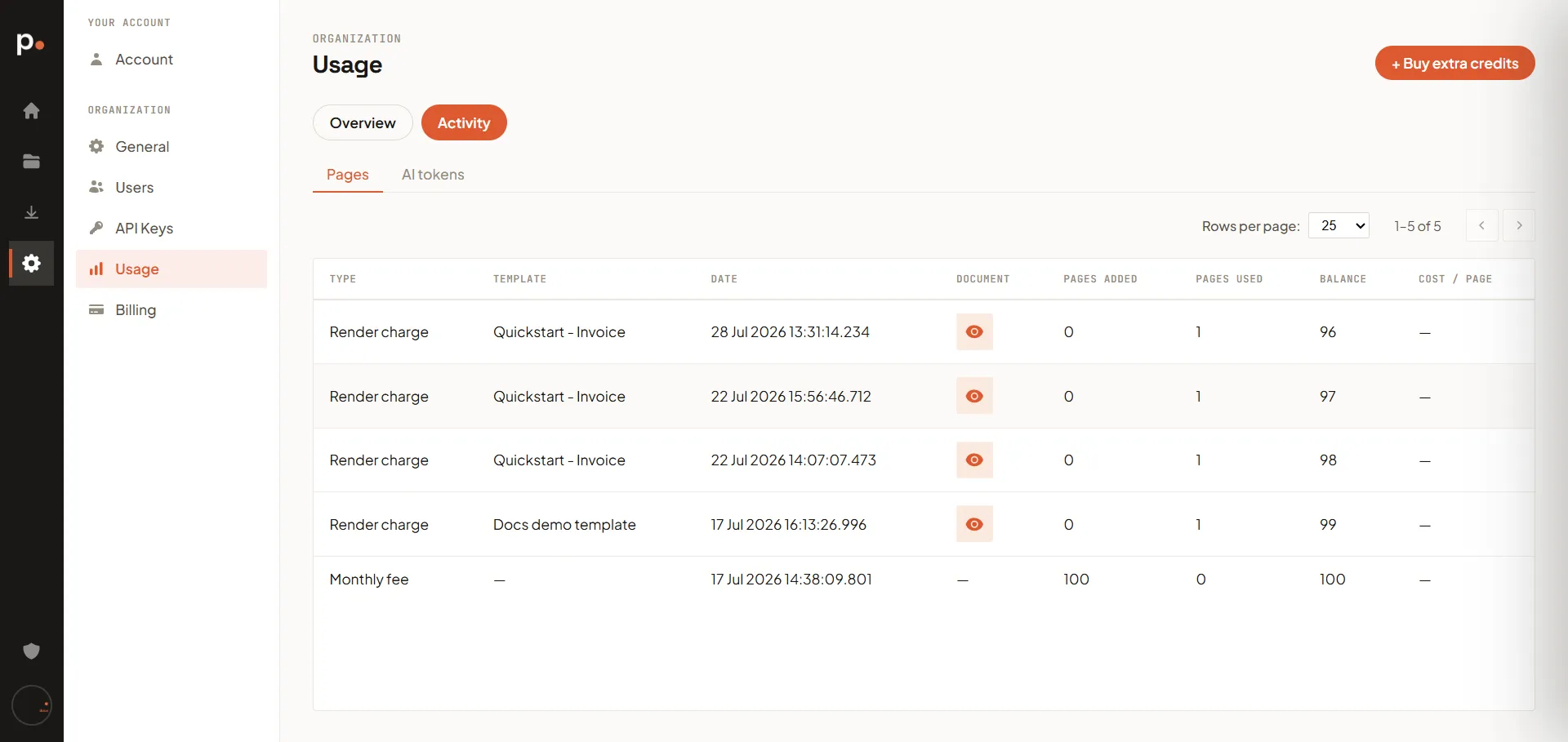Click the cog icon beside General
The height and width of the screenshot is (742, 1568).
[x=96, y=146]
